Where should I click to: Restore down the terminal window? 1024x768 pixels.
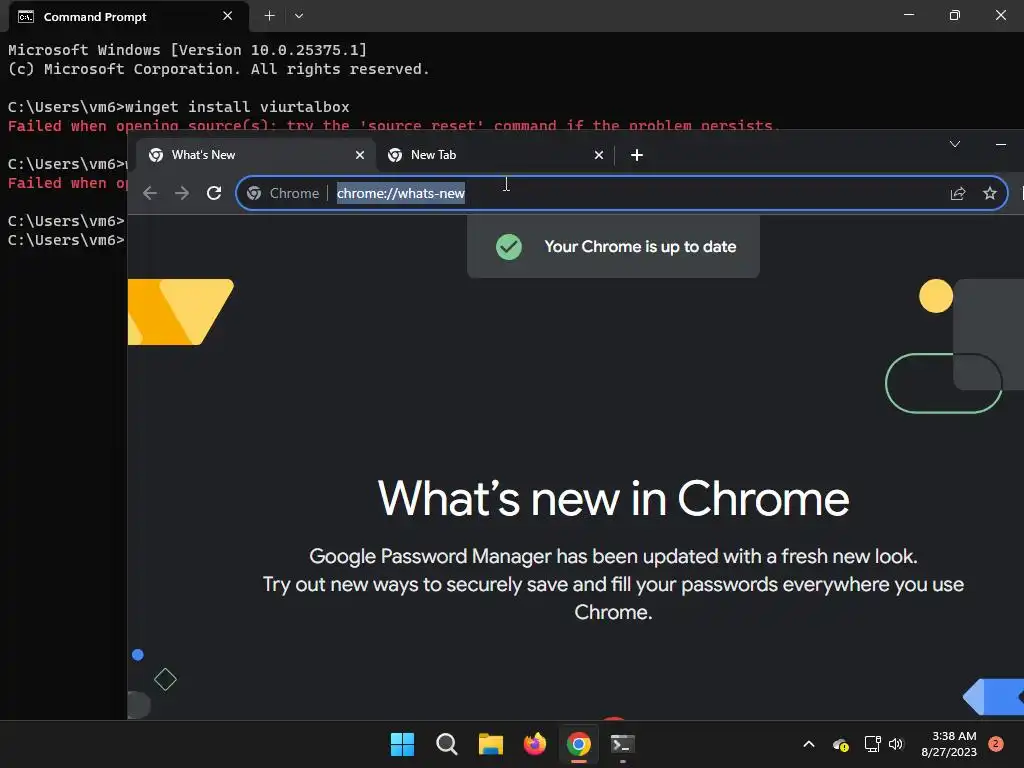(x=954, y=15)
